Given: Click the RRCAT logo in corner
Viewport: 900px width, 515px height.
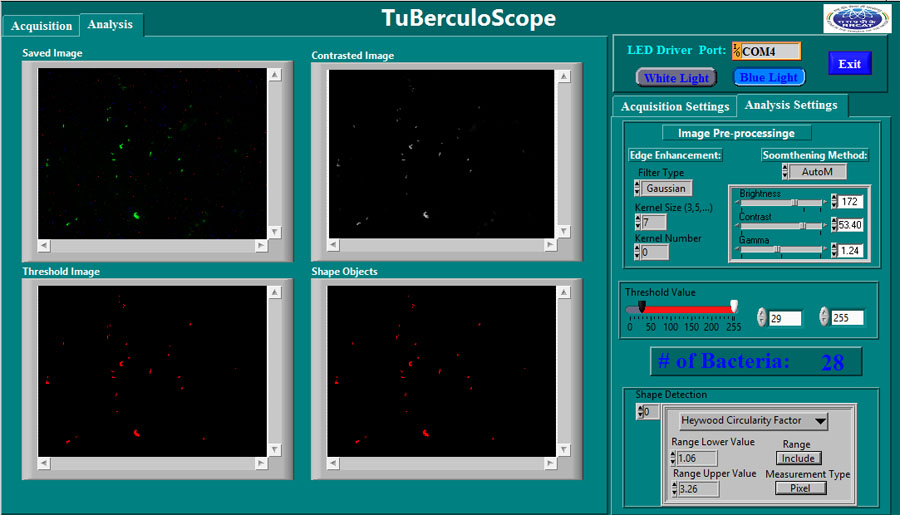Looking at the screenshot, I should click(x=857, y=19).
